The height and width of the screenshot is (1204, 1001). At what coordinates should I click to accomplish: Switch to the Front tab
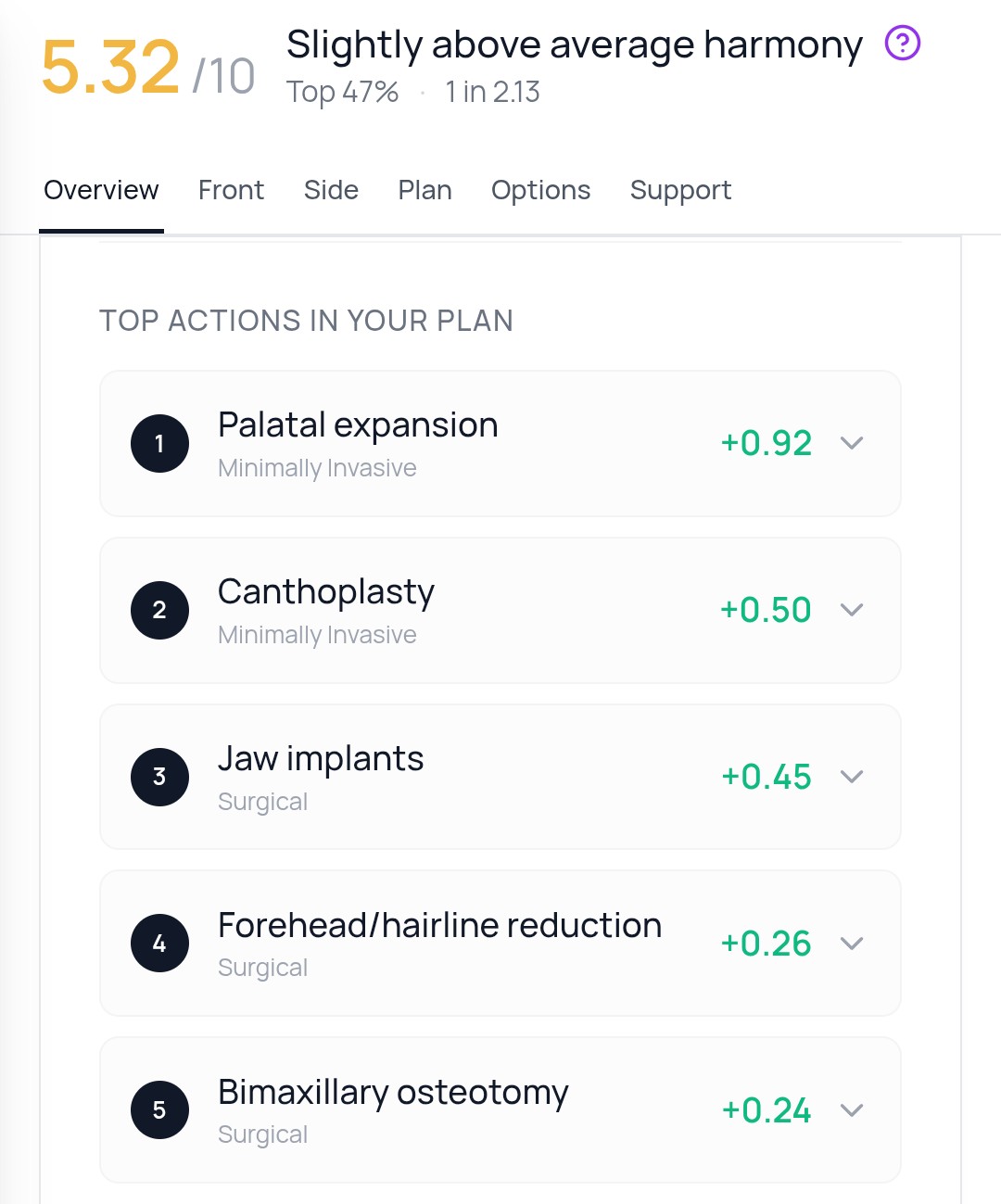pyautogui.click(x=231, y=190)
